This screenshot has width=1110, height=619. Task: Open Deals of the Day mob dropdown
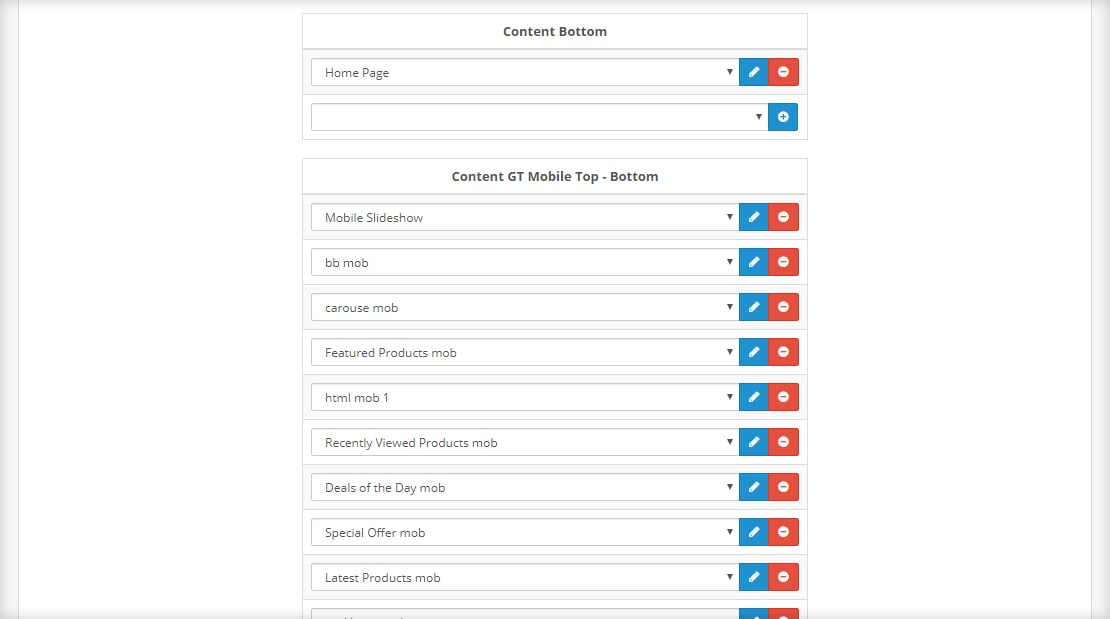click(525, 487)
